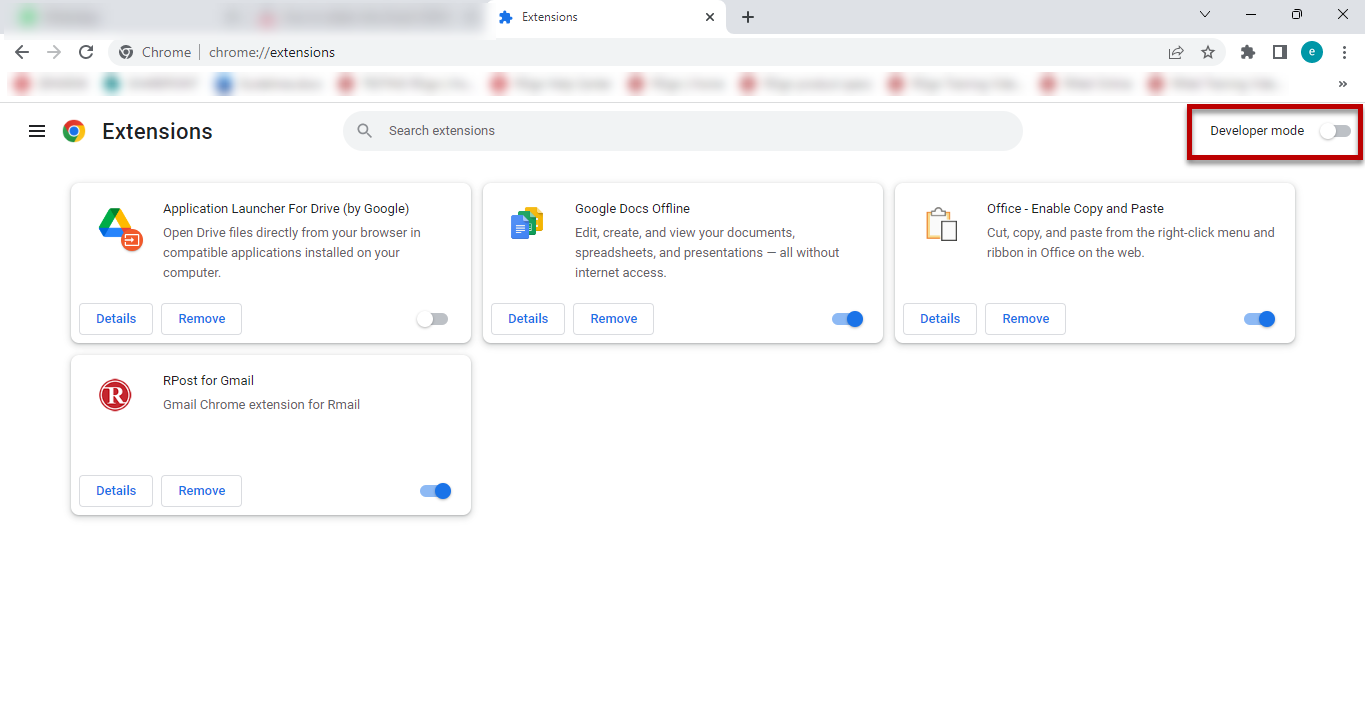Screen dimensions: 1365x715
Task: Click the Google Docs Offline icon
Action: (x=527, y=224)
